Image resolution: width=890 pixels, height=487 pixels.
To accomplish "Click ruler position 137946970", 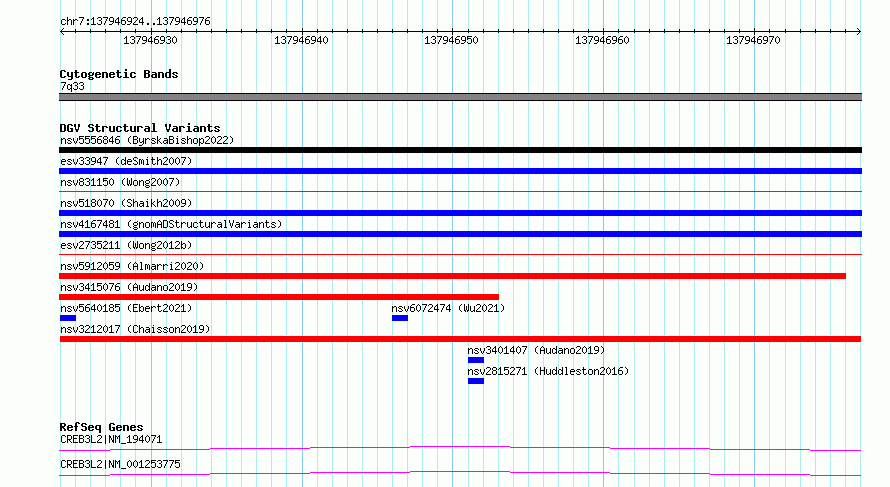I will [x=753, y=40].
